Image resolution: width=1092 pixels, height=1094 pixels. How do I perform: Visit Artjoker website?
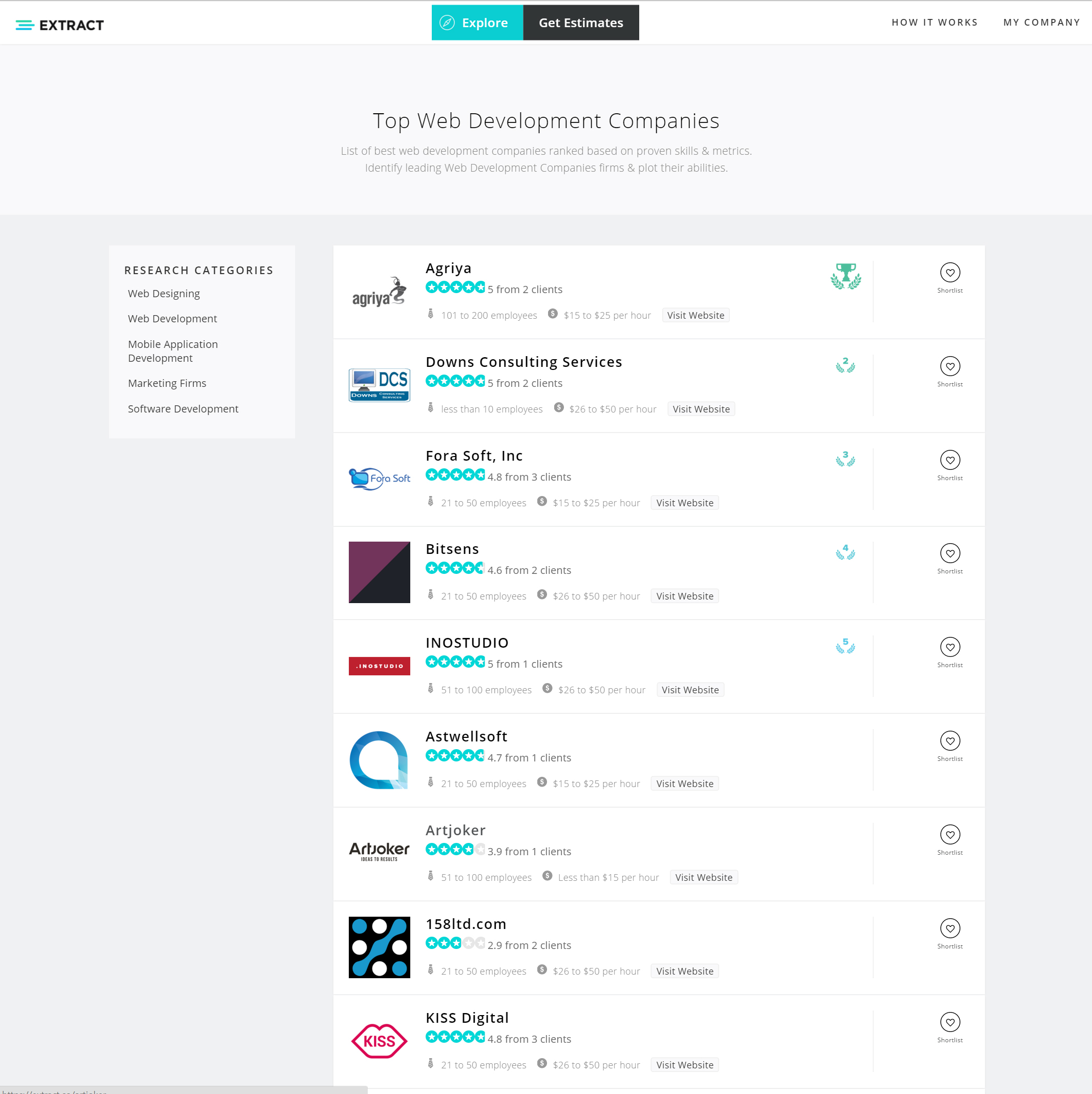tap(704, 877)
